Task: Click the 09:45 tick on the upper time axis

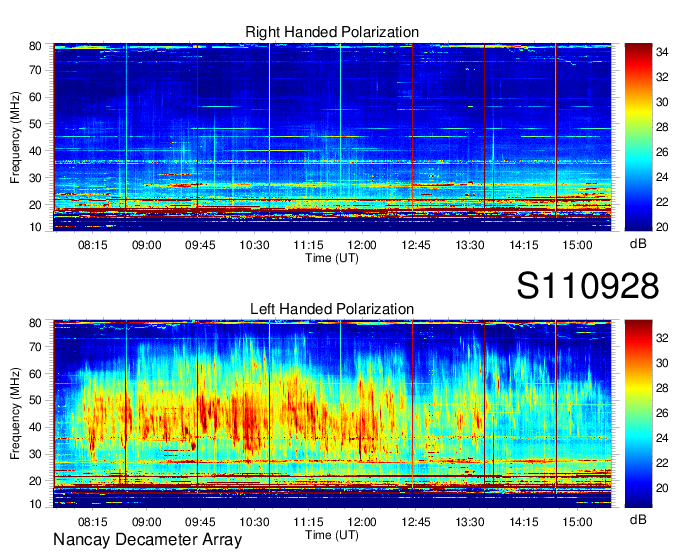Action: (200, 245)
